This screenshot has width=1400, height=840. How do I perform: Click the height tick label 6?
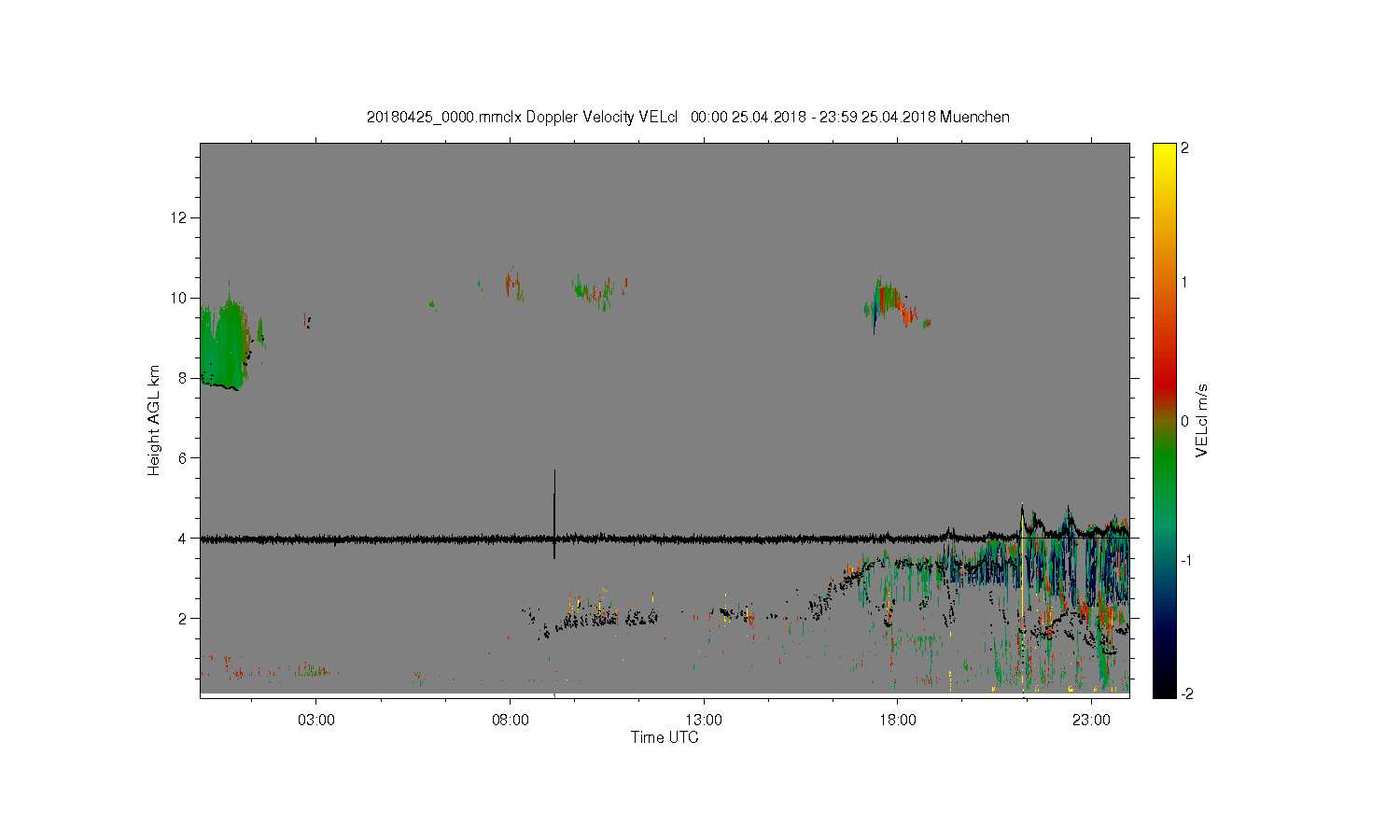[x=183, y=458]
